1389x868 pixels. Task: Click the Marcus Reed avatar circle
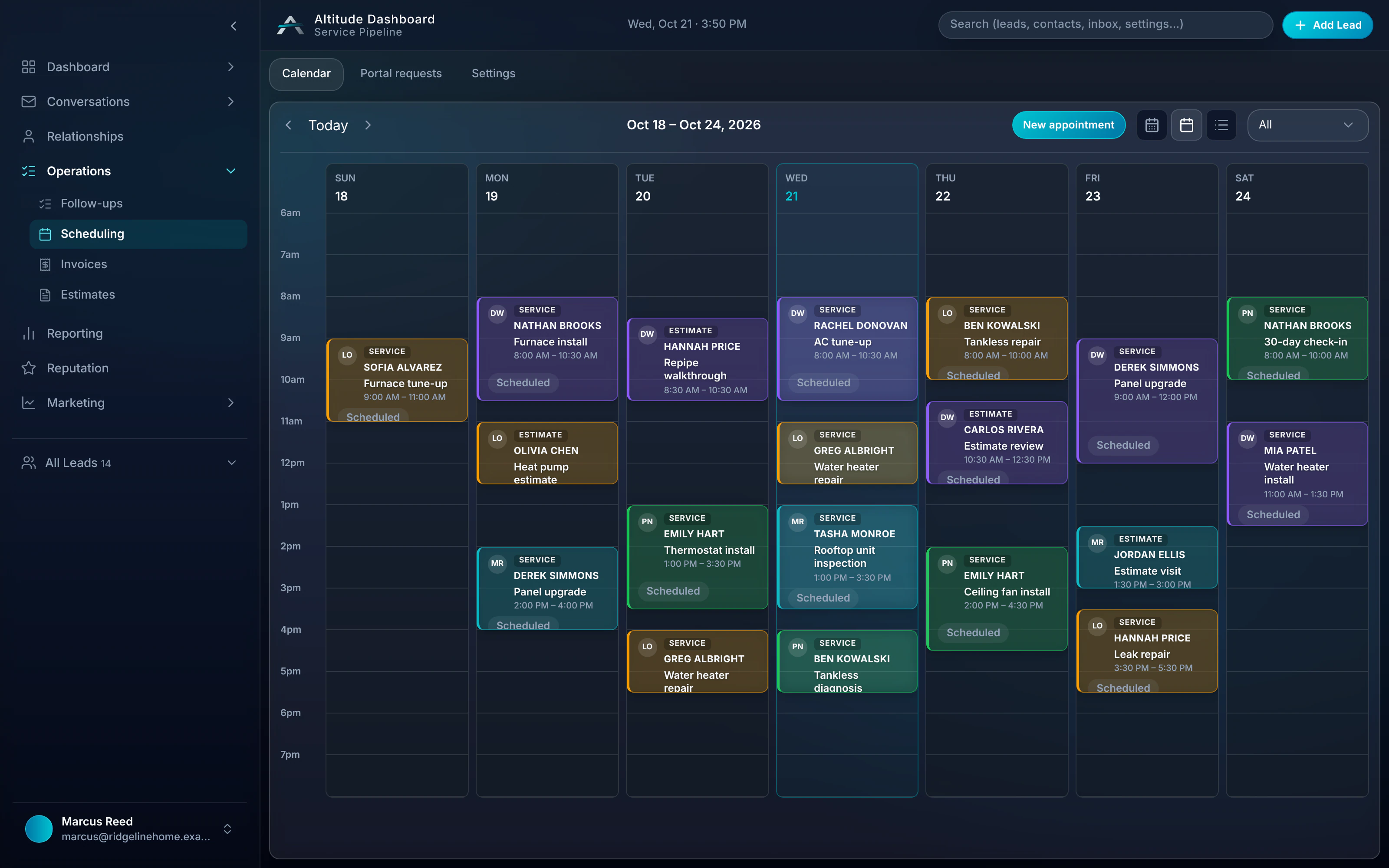[39, 829]
